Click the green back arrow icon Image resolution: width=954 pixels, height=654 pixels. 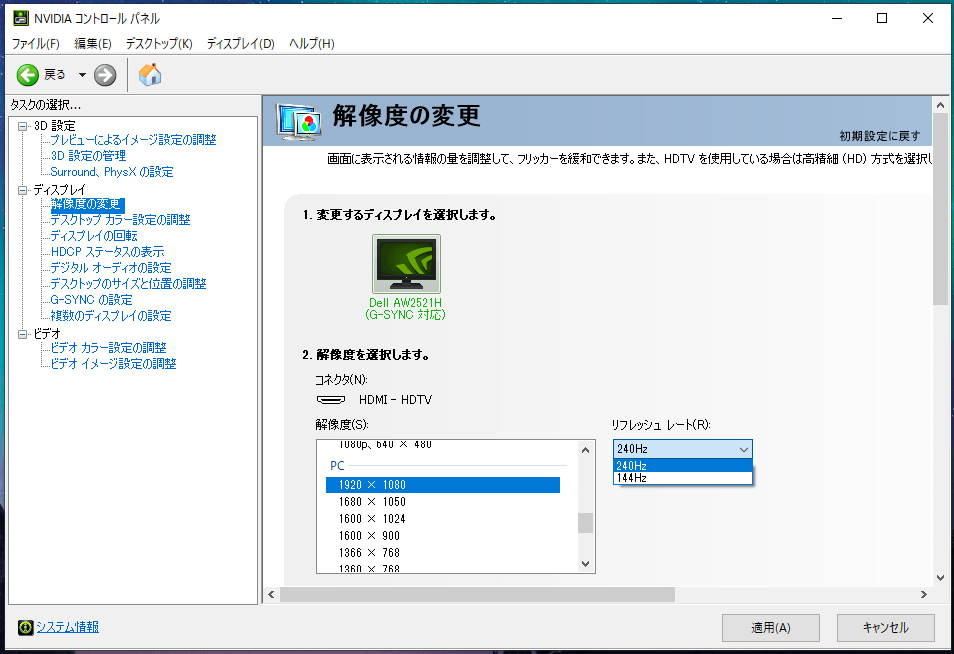pos(27,75)
